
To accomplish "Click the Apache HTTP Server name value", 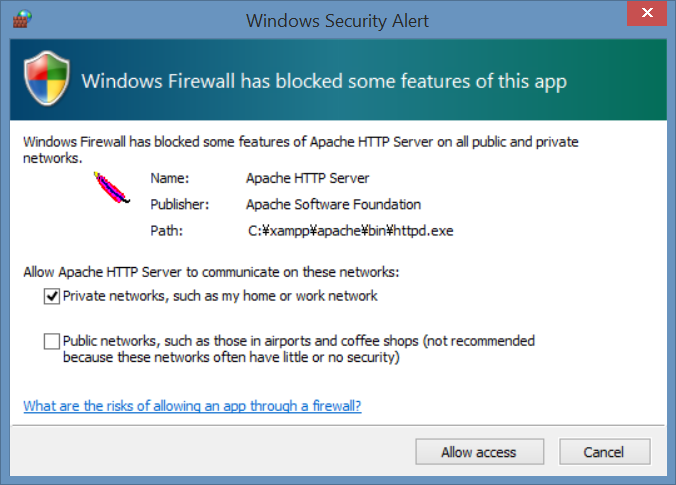I will [x=307, y=178].
